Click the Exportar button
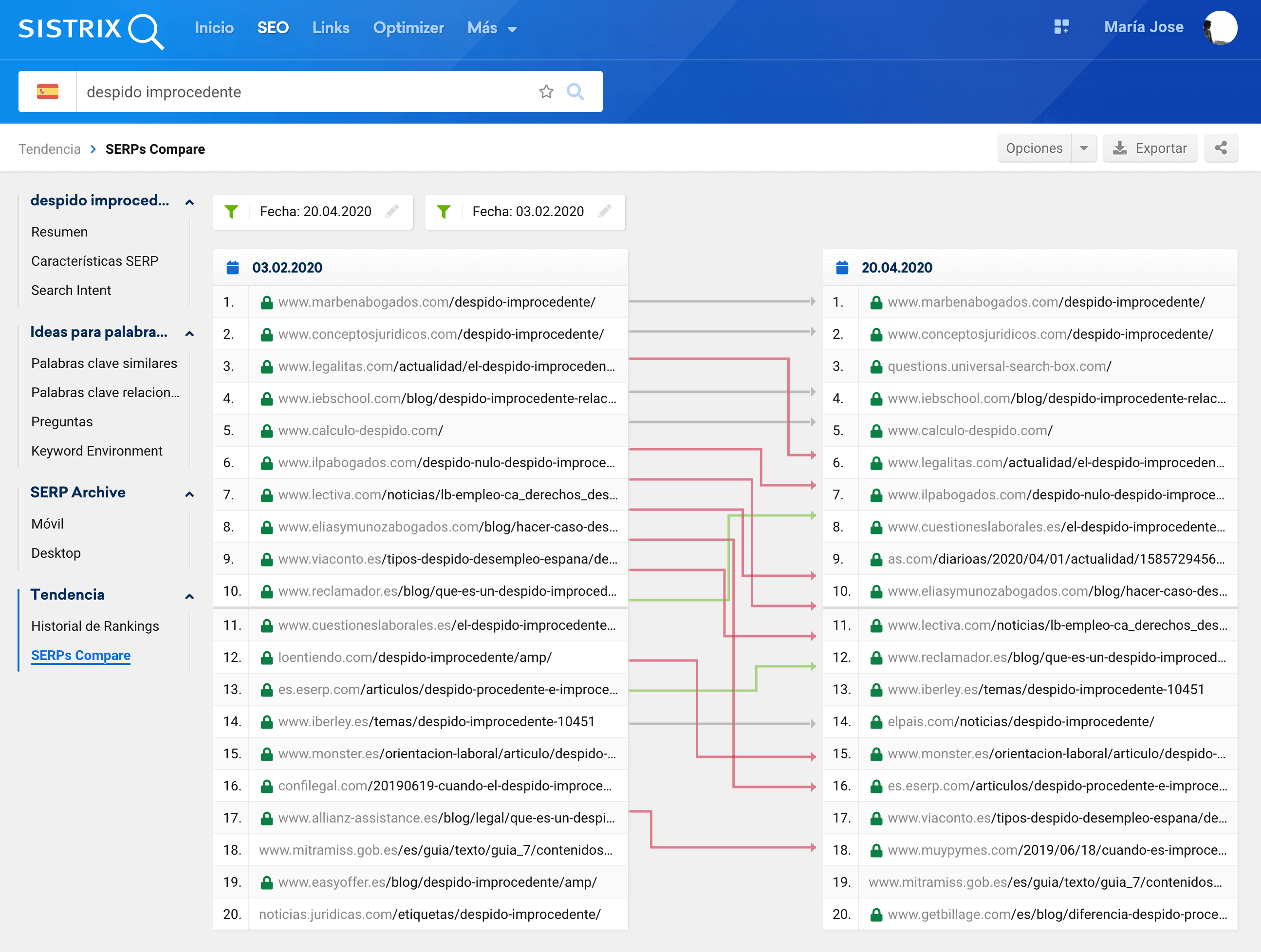 (x=1150, y=148)
